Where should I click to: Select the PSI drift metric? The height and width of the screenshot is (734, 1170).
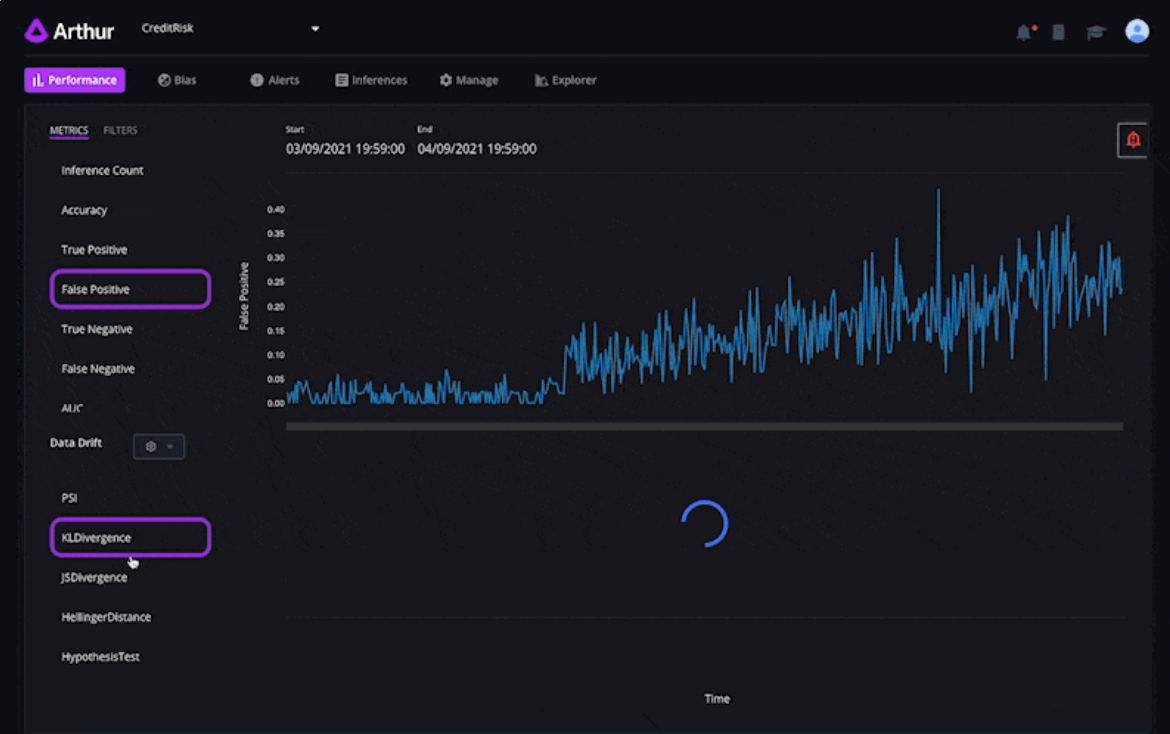pyautogui.click(x=69, y=498)
